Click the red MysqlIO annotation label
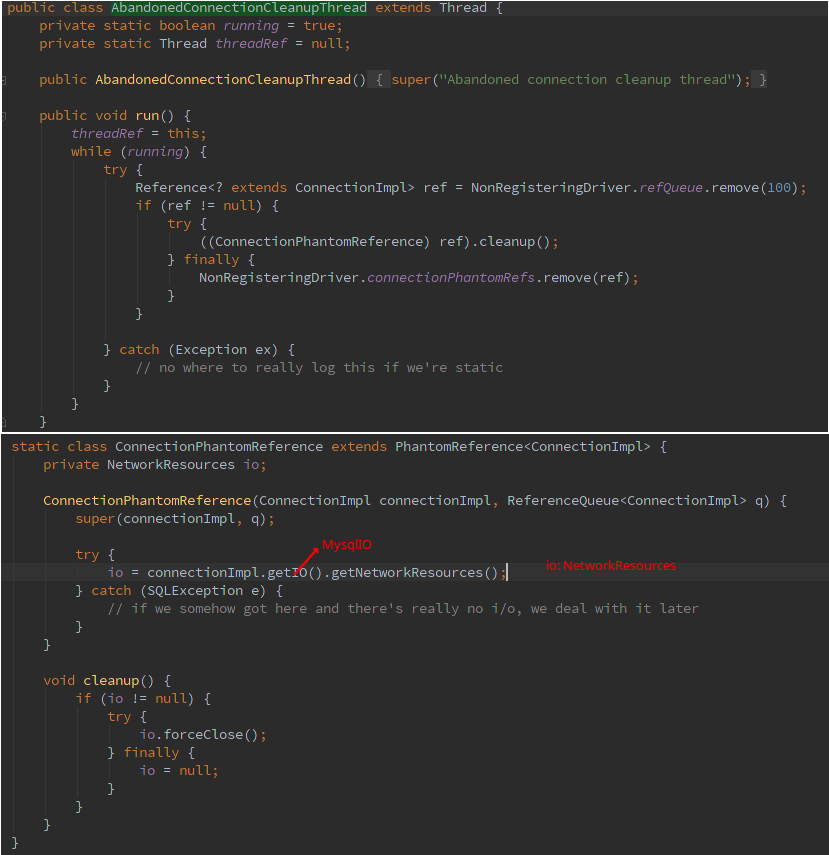 click(346, 545)
